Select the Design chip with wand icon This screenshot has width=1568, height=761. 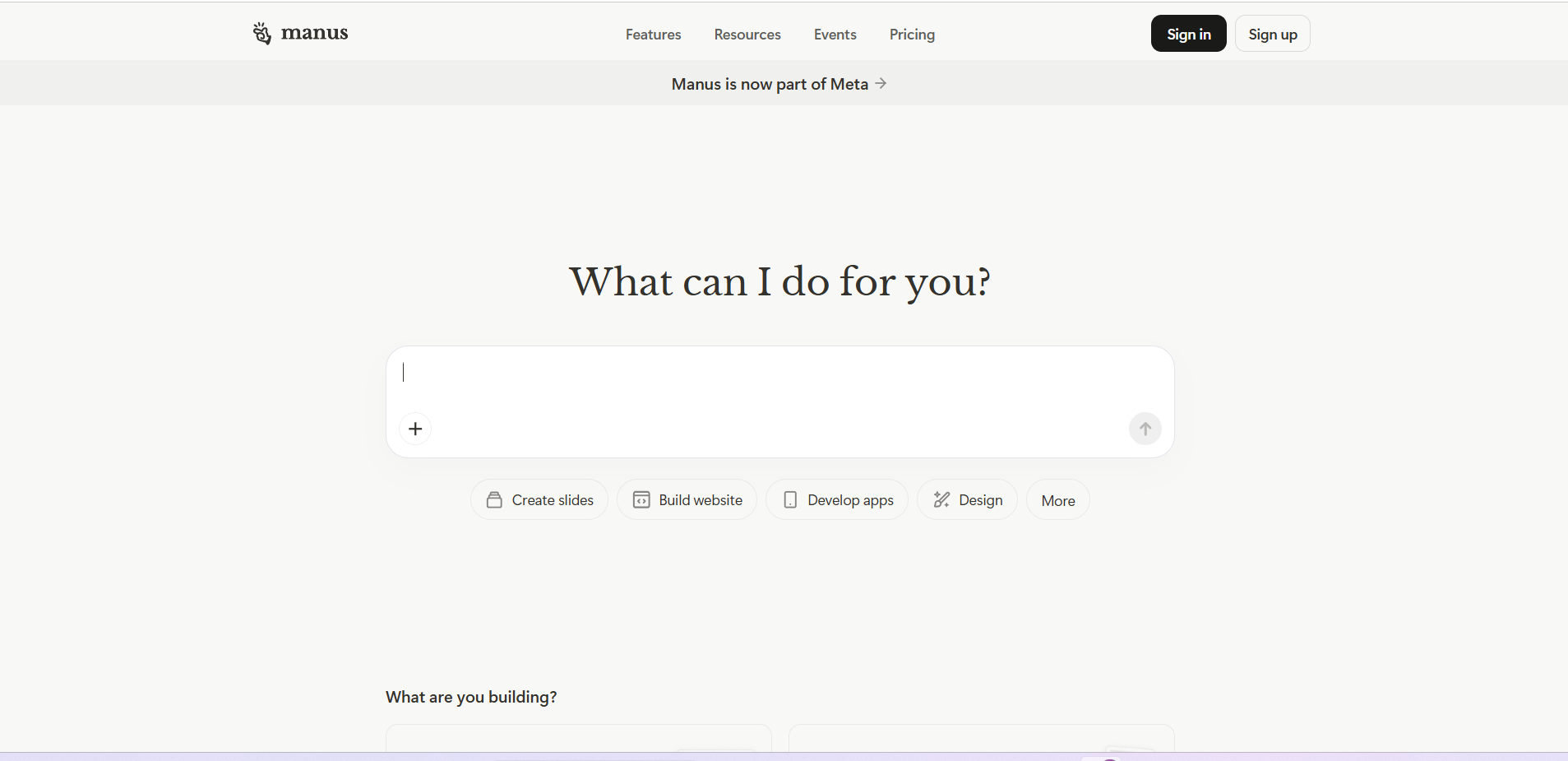tap(967, 500)
